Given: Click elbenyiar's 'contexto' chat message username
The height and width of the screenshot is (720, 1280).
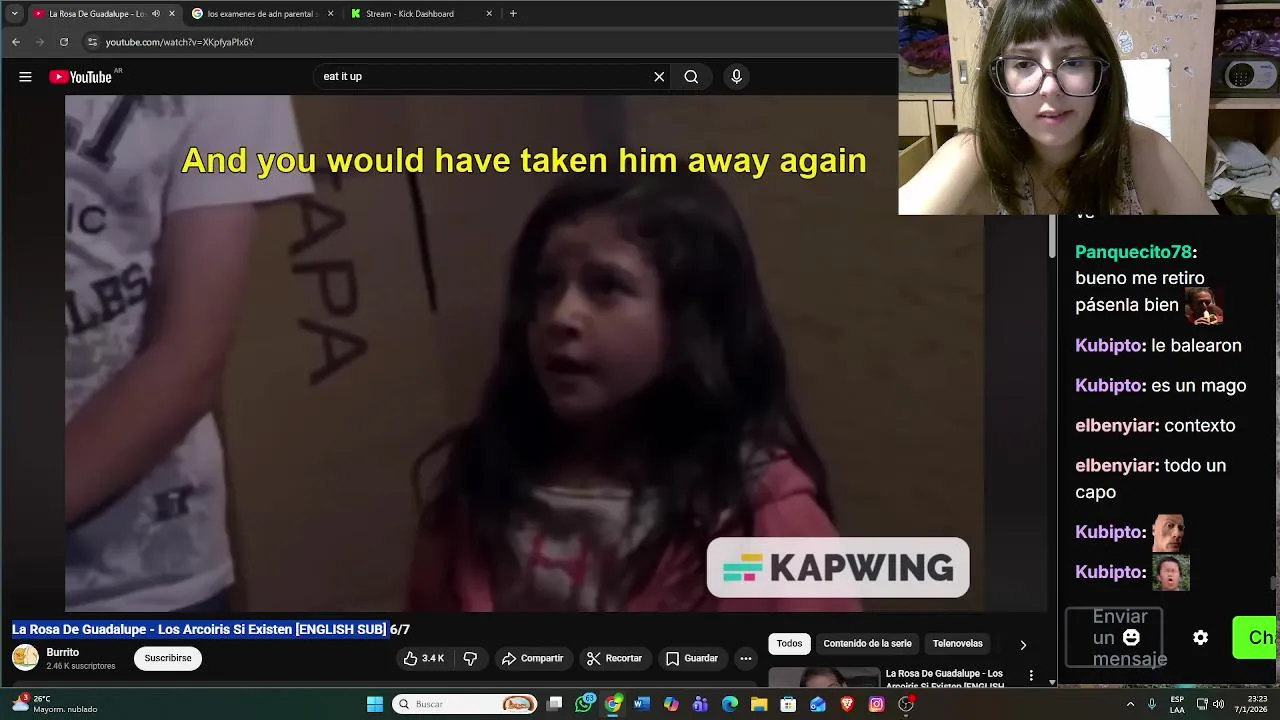Looking at the screenshot, I should [x=1115, y=425].
